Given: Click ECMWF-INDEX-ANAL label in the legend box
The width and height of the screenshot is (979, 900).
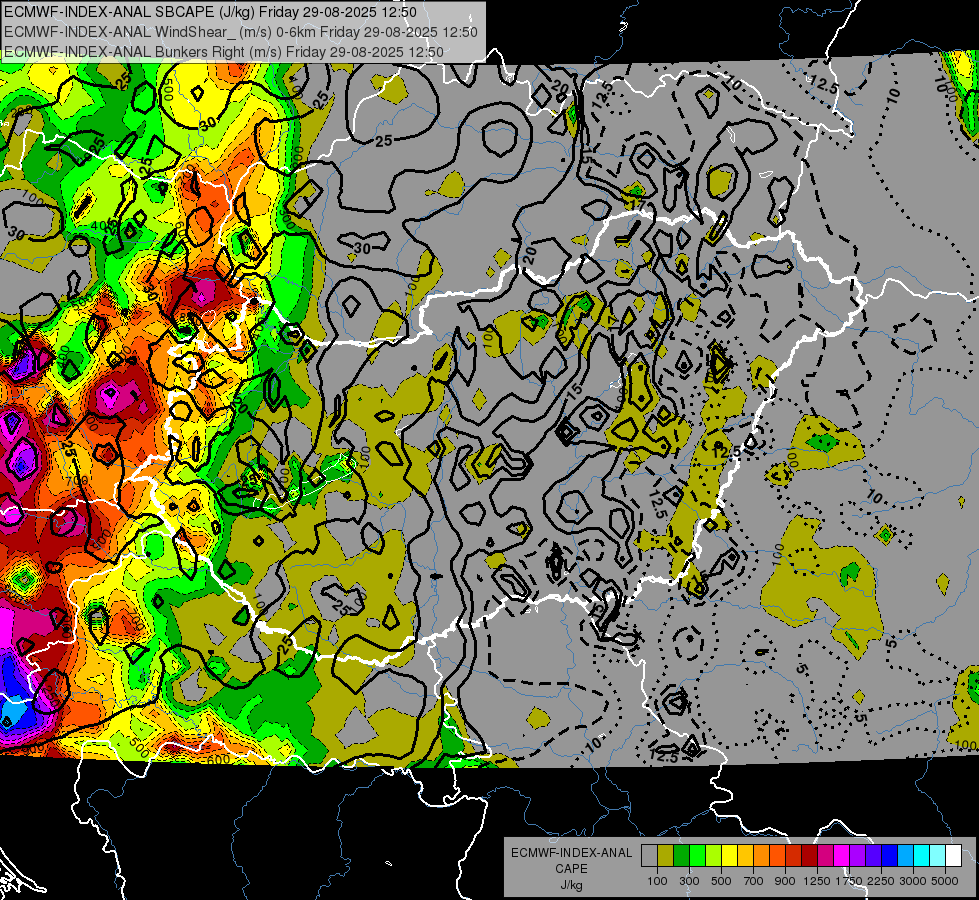Looking at the screenshot, I should (571, 853).
